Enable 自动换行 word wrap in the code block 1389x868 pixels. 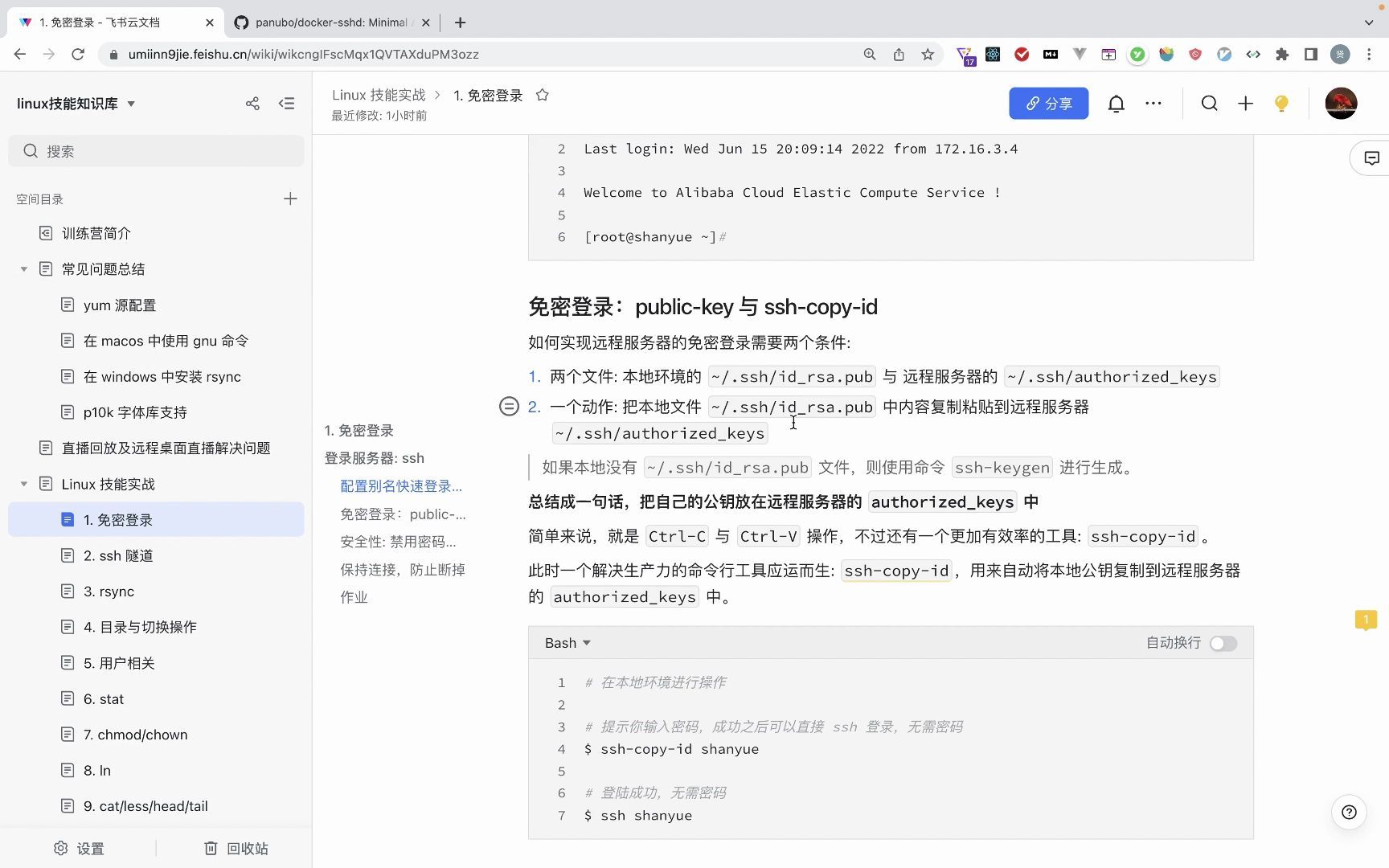pyautogui.click(x=1223, y=643)
